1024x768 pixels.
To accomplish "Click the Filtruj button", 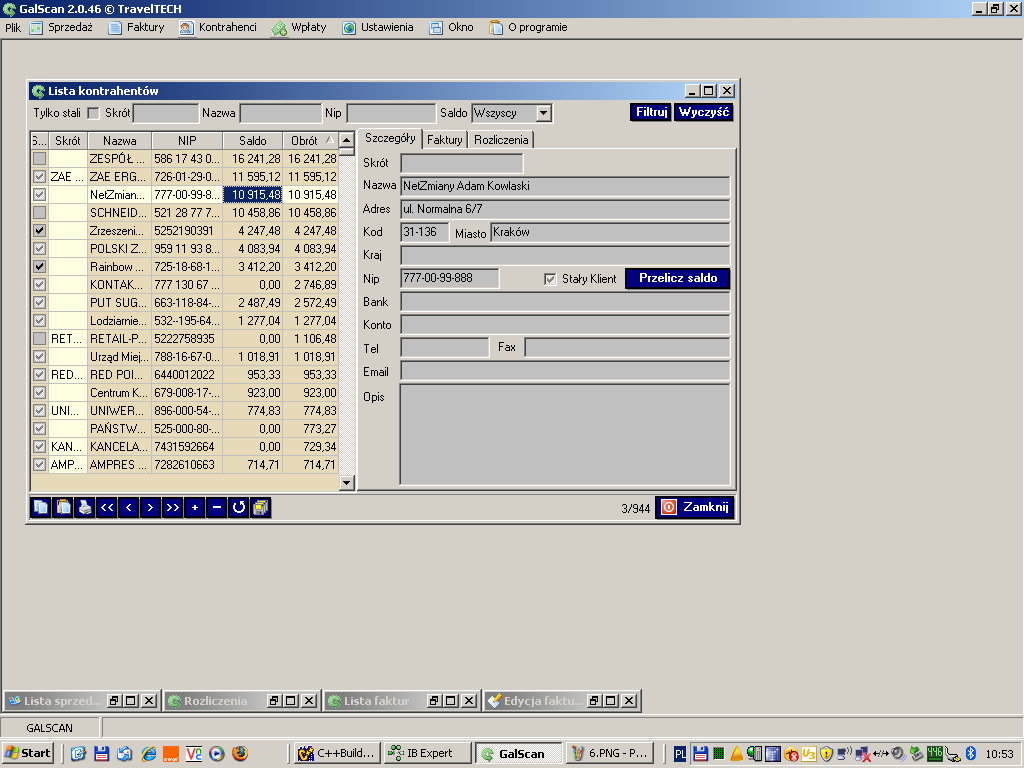I will (x=651, y=112).
